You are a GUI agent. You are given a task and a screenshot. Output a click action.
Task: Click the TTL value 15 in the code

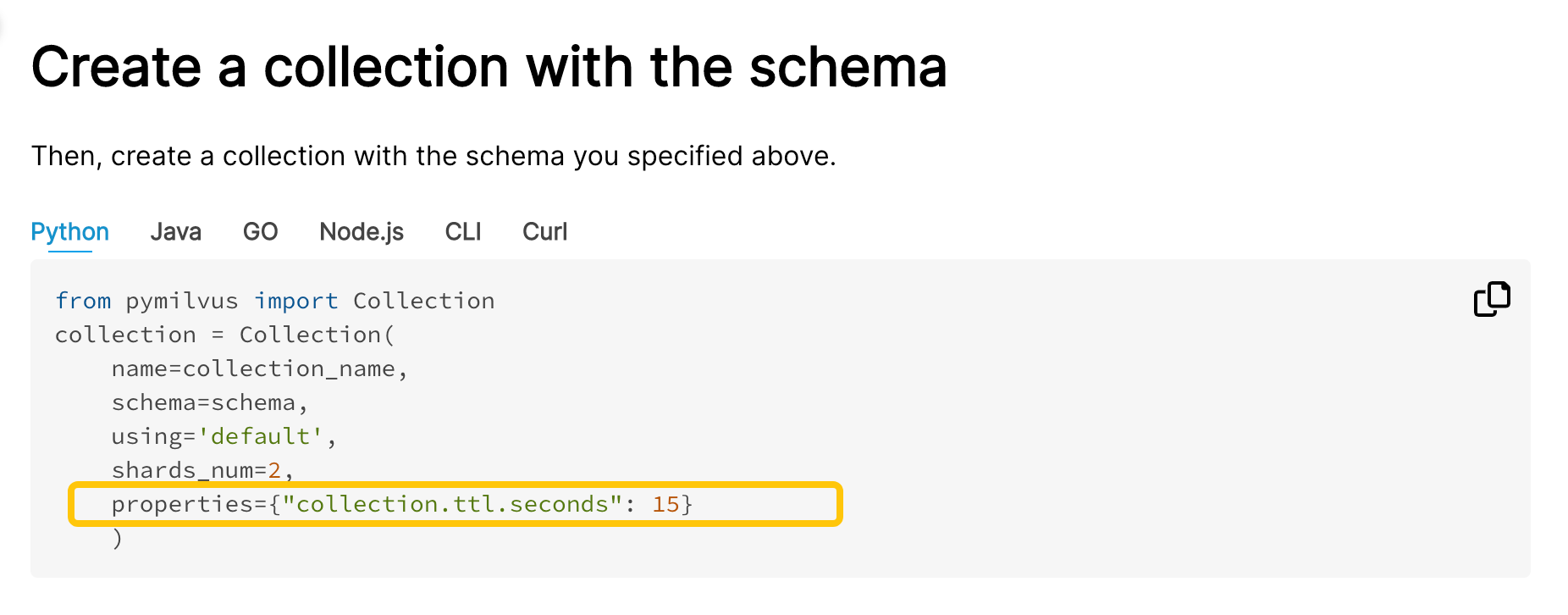pyautogui.click(x=666, y=503)
